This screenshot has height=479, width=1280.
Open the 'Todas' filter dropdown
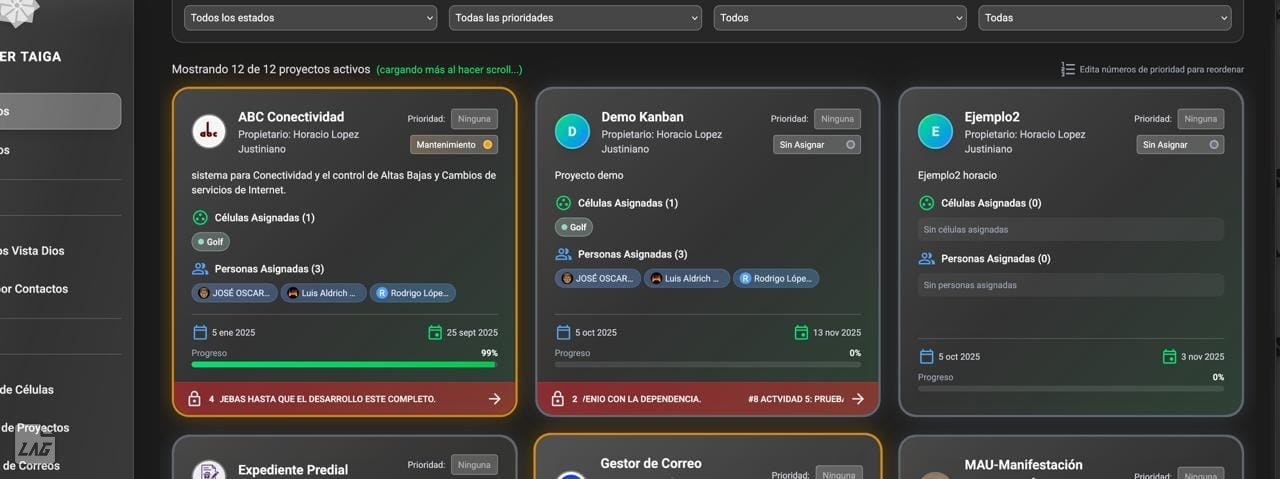pos(1105,18)
